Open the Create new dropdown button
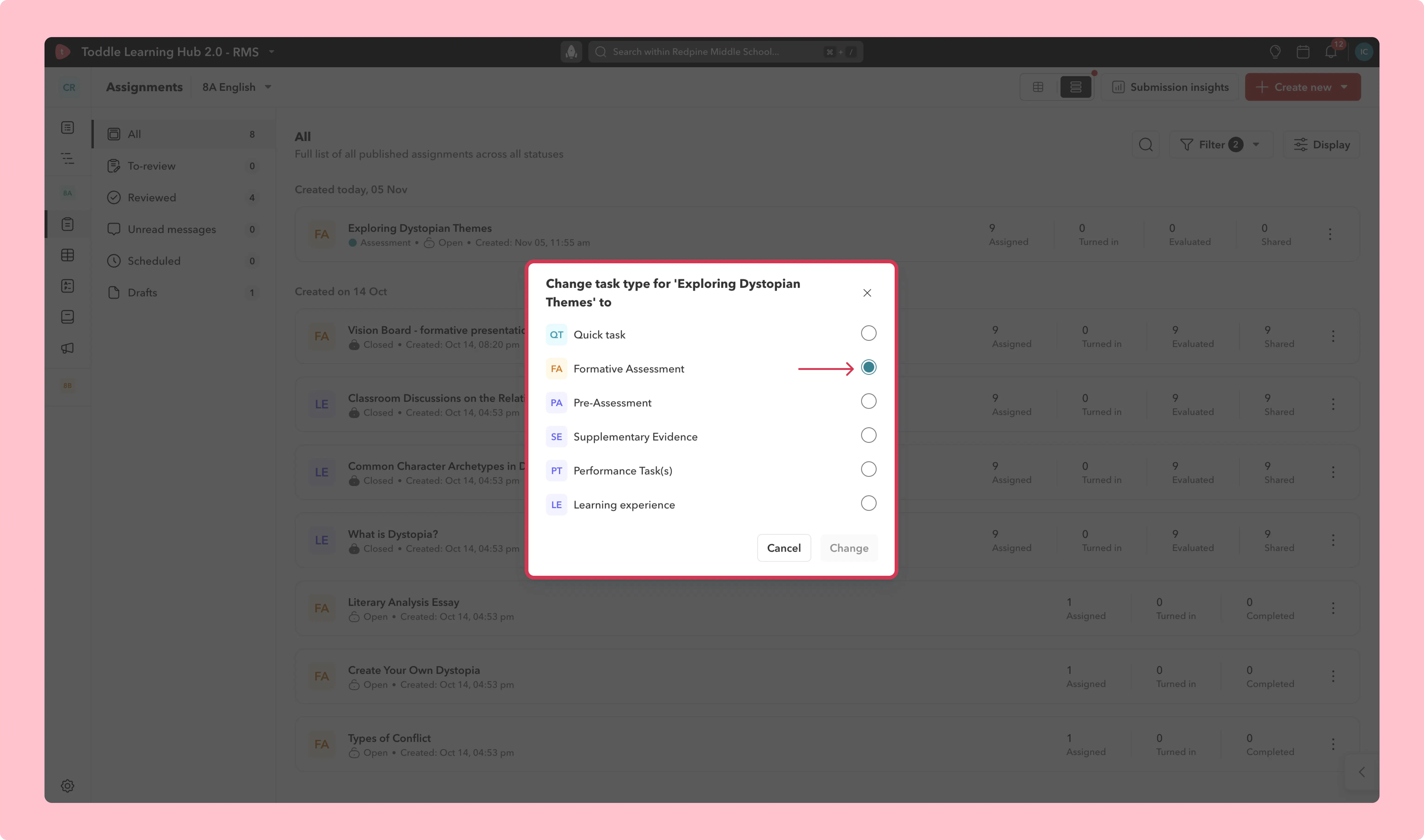The width and height of the screenshot is (1424, 840). 1303,87
